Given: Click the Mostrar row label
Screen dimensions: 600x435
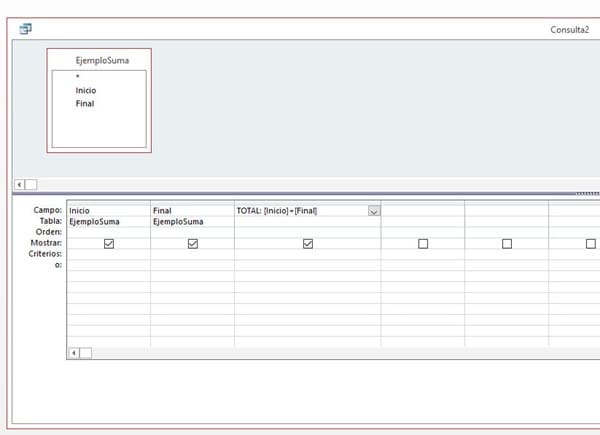Looking at the screenshot, I should (x=46, y=243).
